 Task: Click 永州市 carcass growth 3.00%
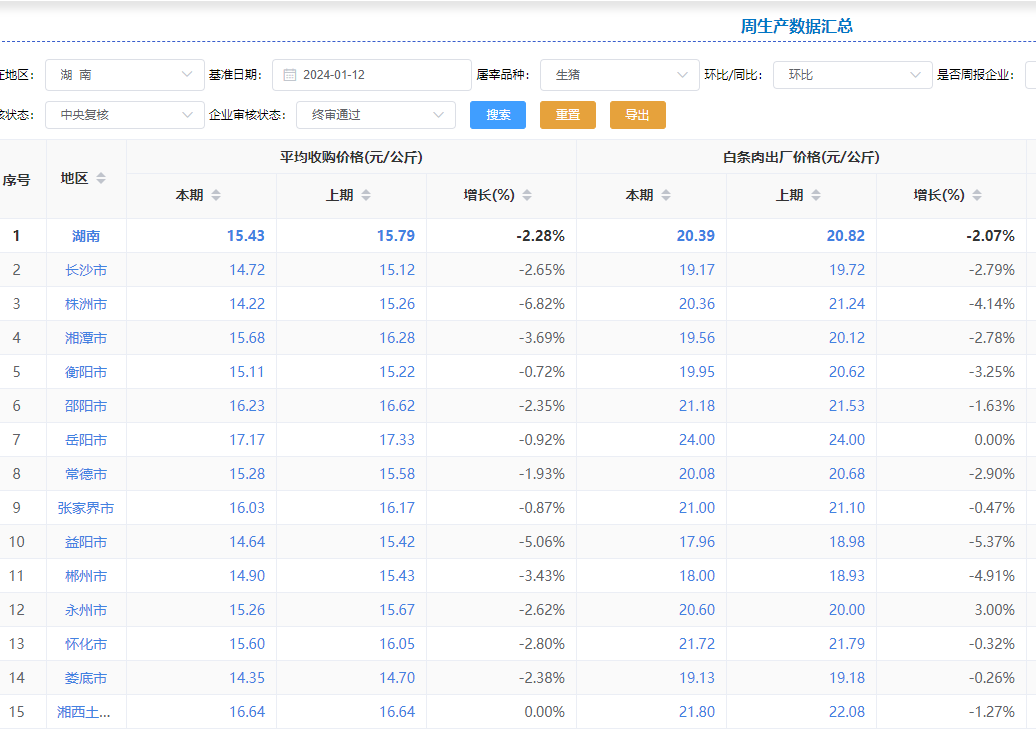[995, 610]
